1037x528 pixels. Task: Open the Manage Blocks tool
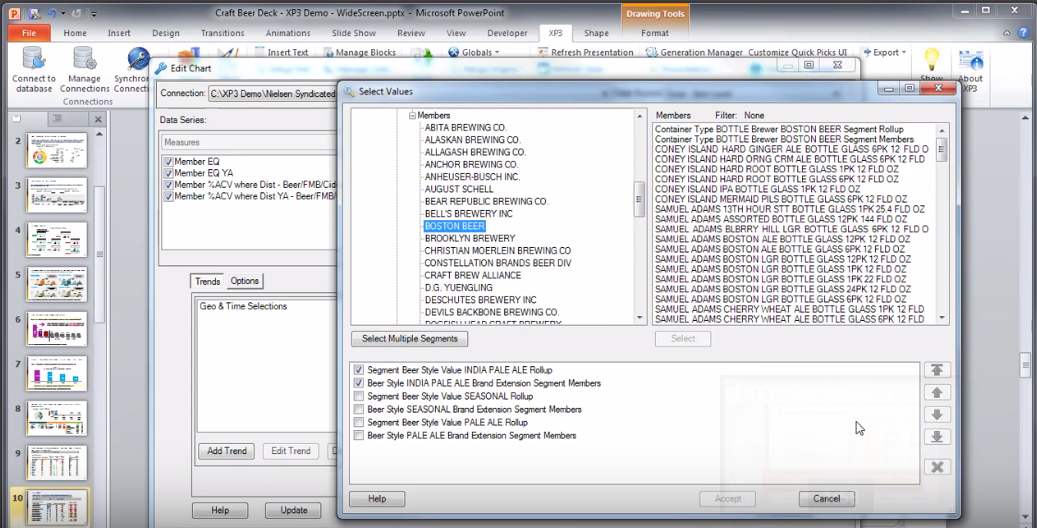point(360,52)
